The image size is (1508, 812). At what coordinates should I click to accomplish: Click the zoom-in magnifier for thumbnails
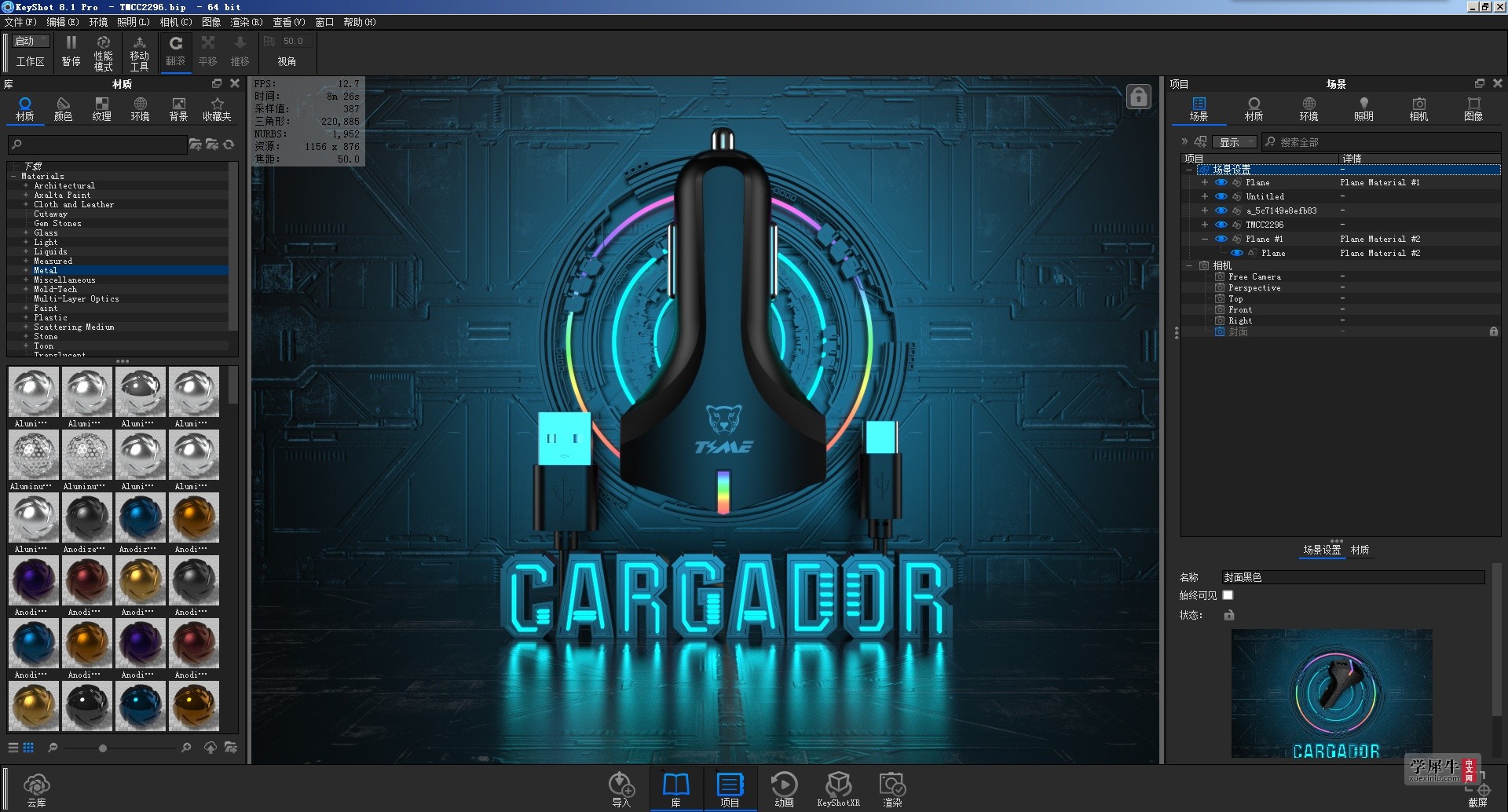pyautogui.click(x=186, y=748)
